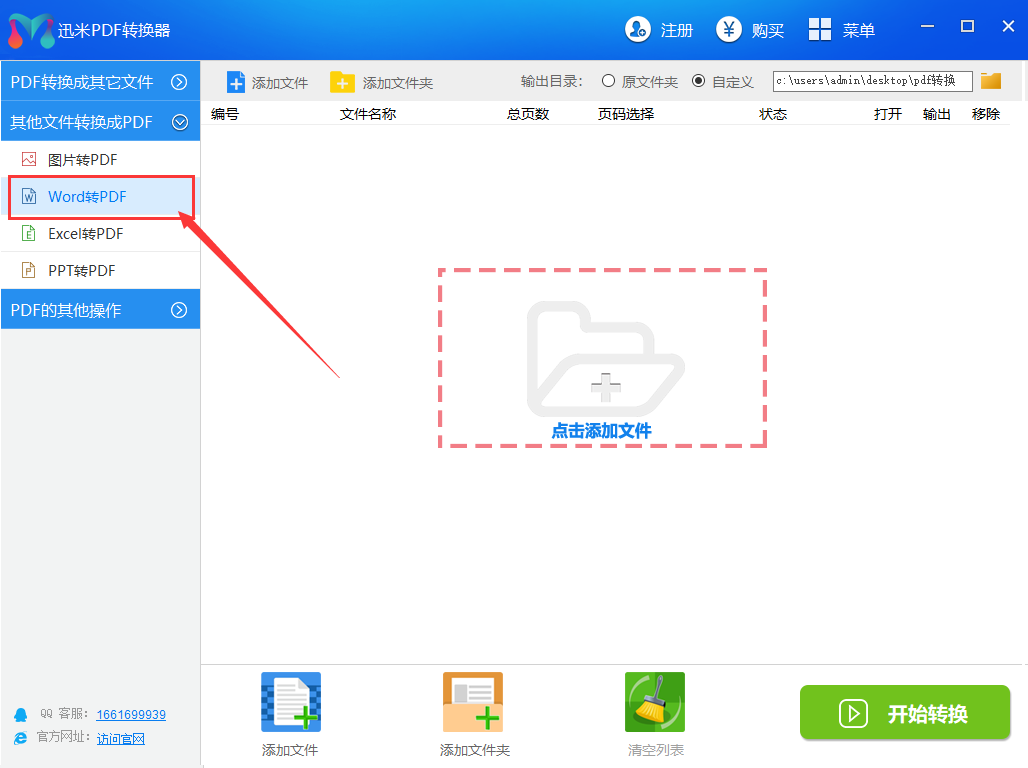
Task: Select Excel转PDF conversion option
Action: [x=85, y=234]
